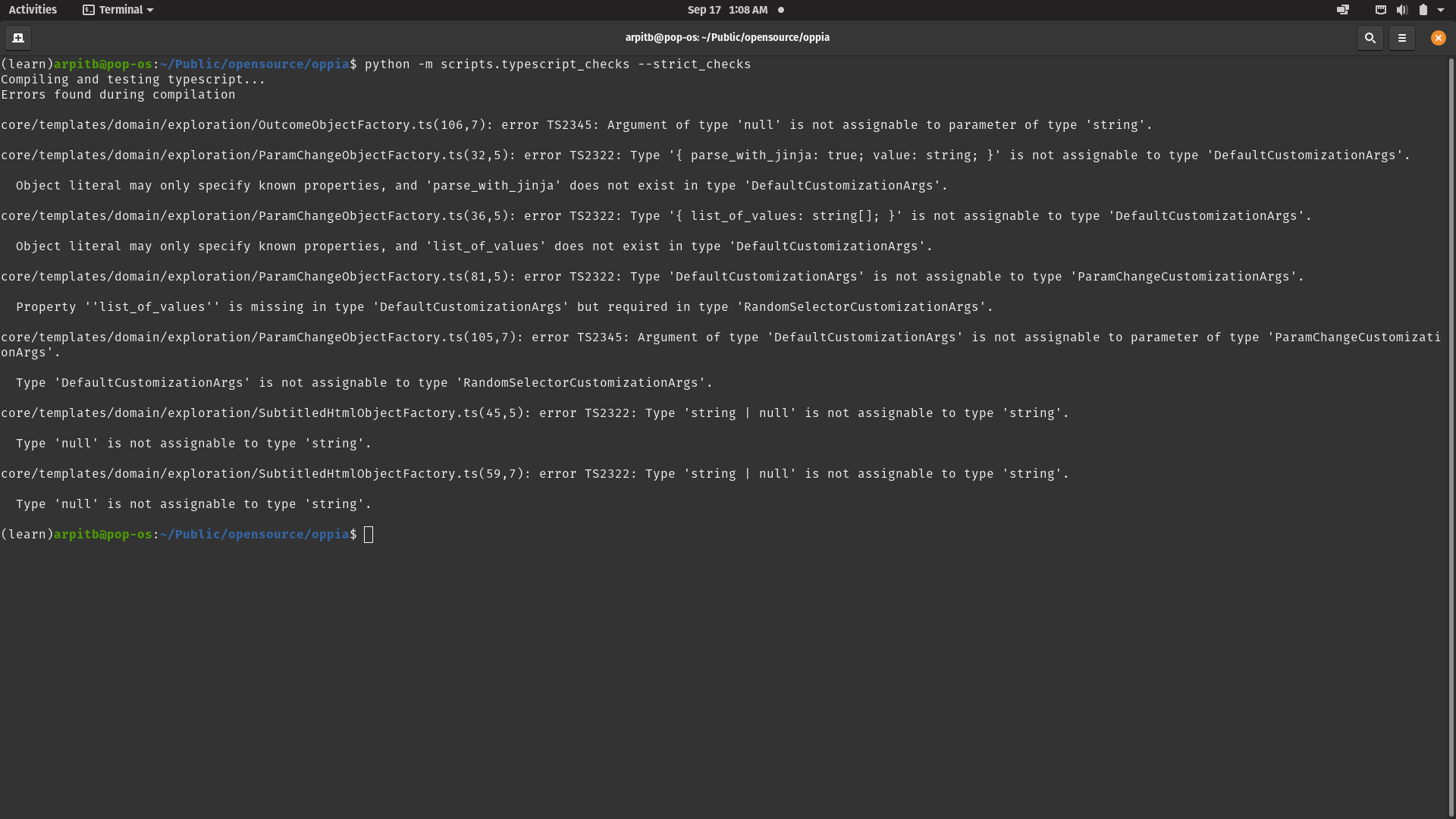Image resolution: width=1456 pixels, height=819 pixels.
Task: Click the command prompt cursor at the bottom
Action: click(369, 535)
